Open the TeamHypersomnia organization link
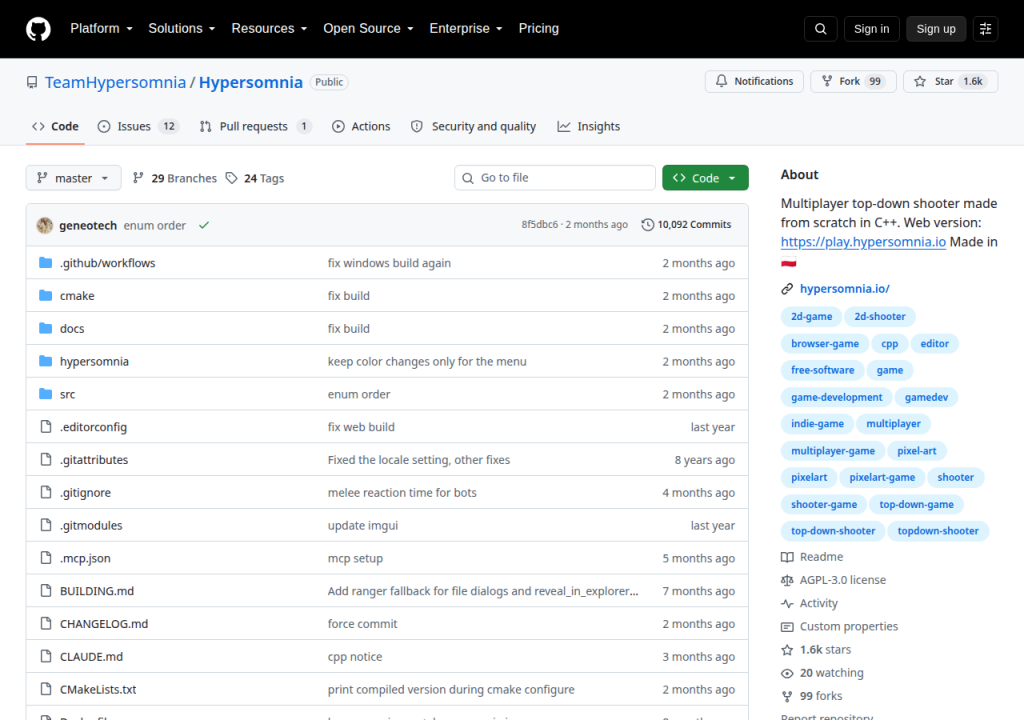Image resolution: width=1024 pixels, height=720 pixels. tap(115, 82)
